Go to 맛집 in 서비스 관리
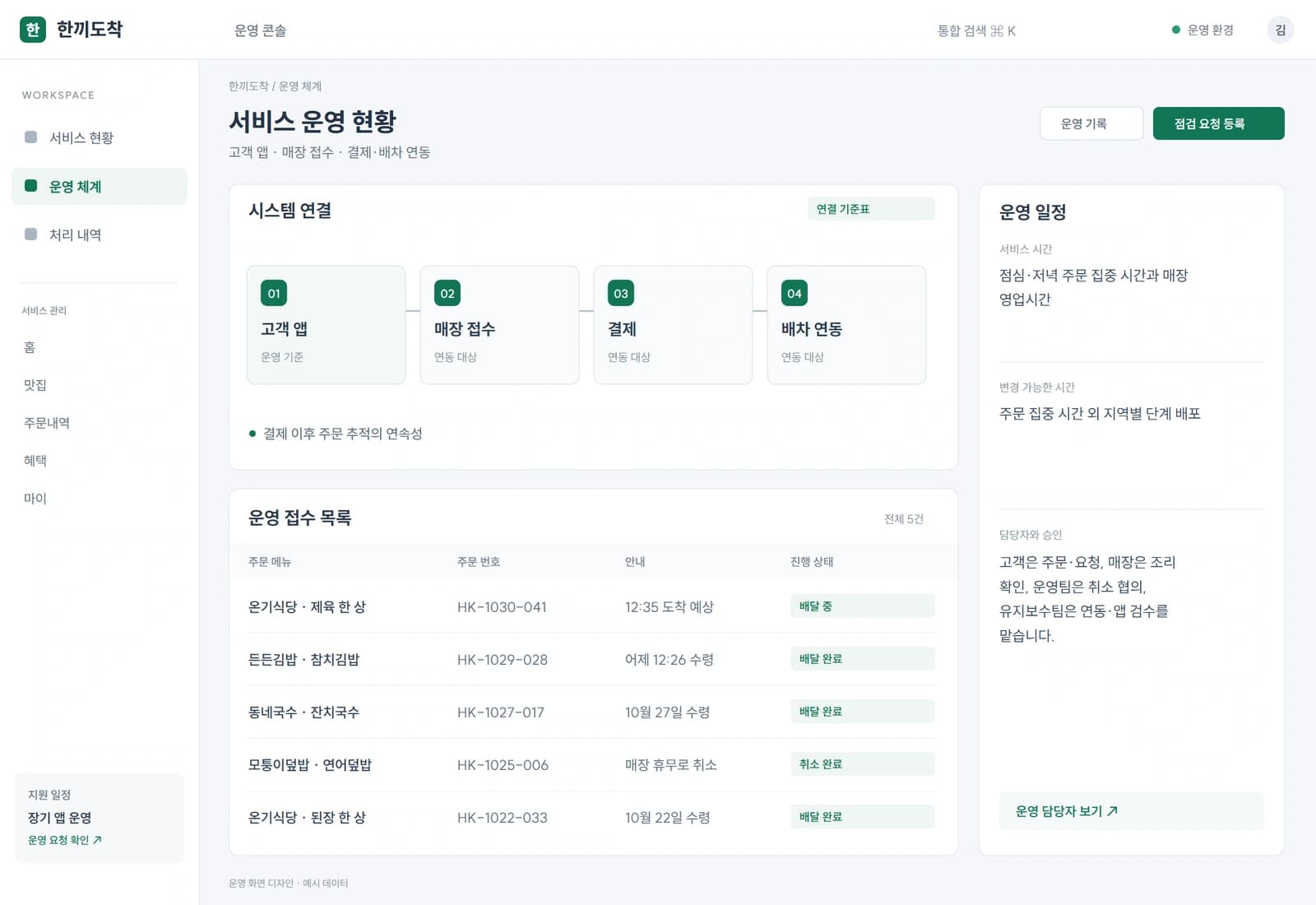1316x905 pixels. (35, 385)
